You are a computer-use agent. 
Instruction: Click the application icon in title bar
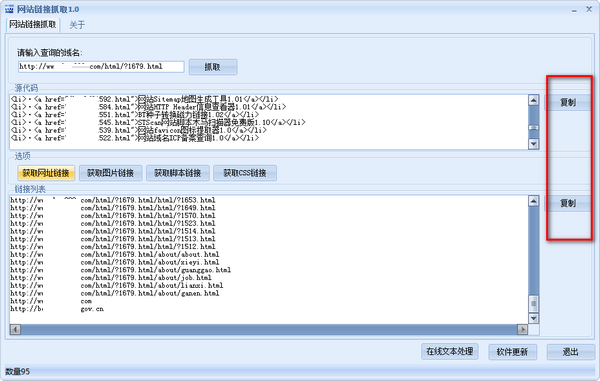[9, 9]
